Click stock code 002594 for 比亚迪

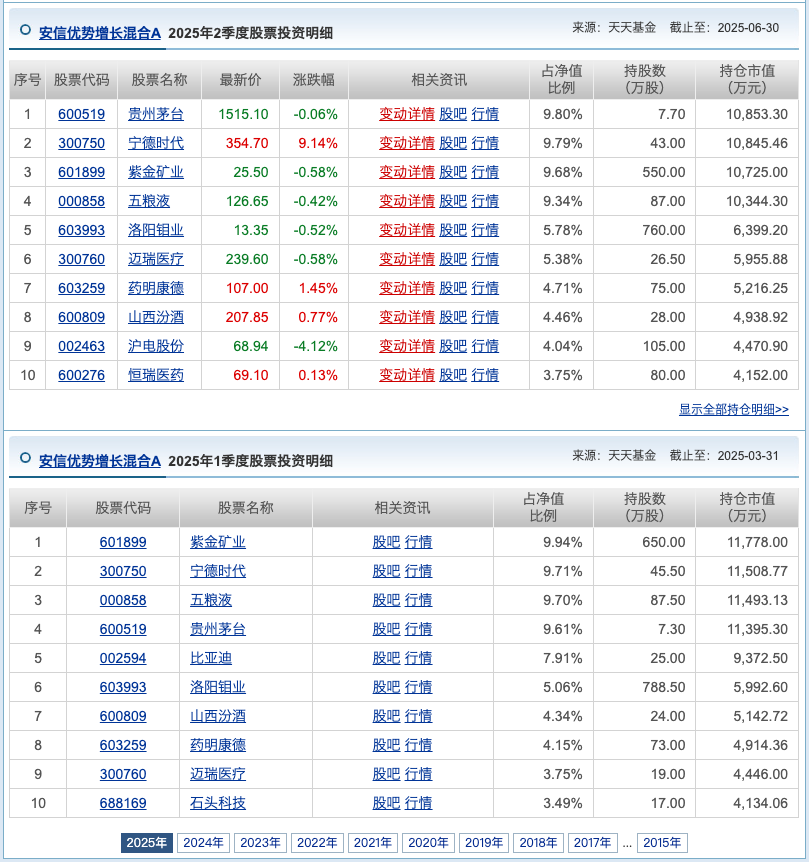coord(123,658)
